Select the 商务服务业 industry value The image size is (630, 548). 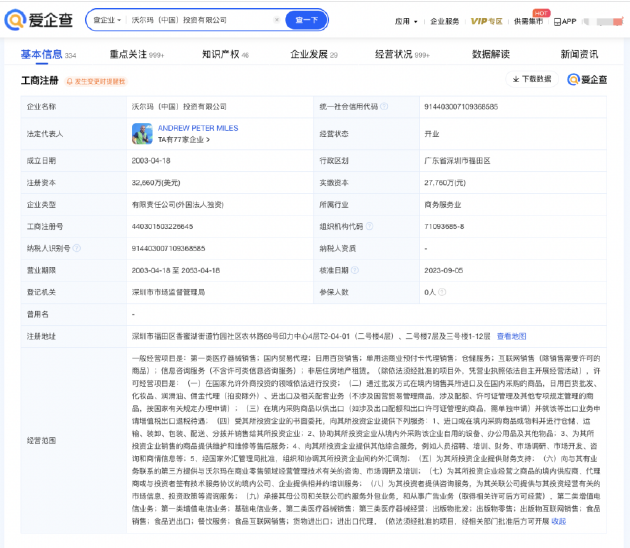[x=442, y=205]
